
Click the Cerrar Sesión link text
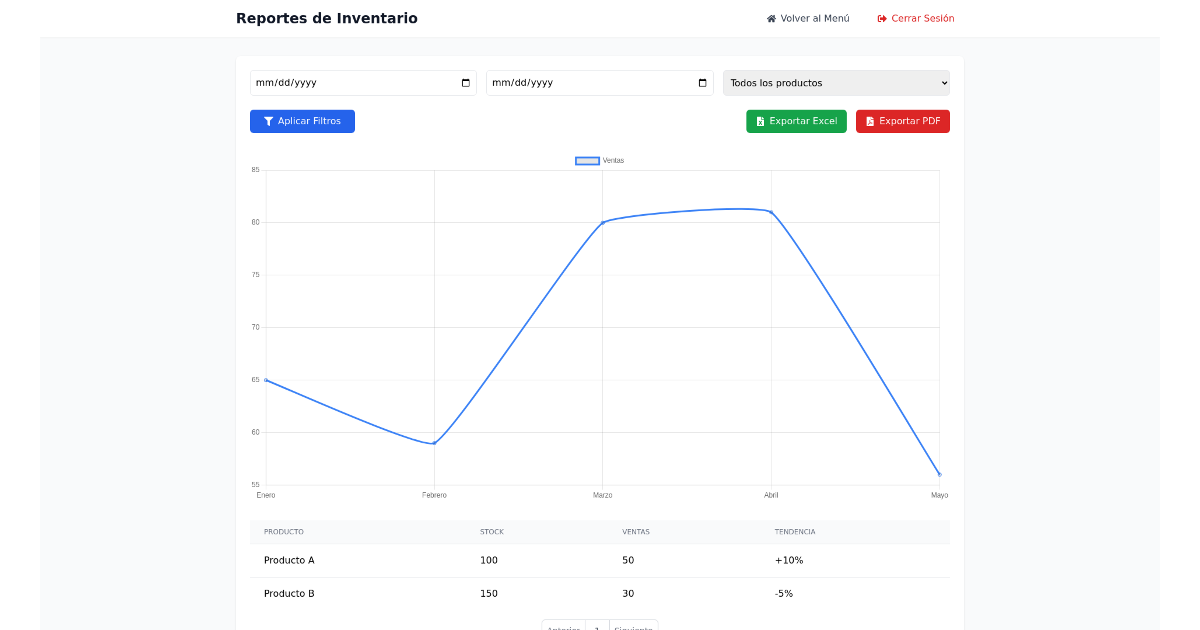pyautogui.click(x=922, y=19)
